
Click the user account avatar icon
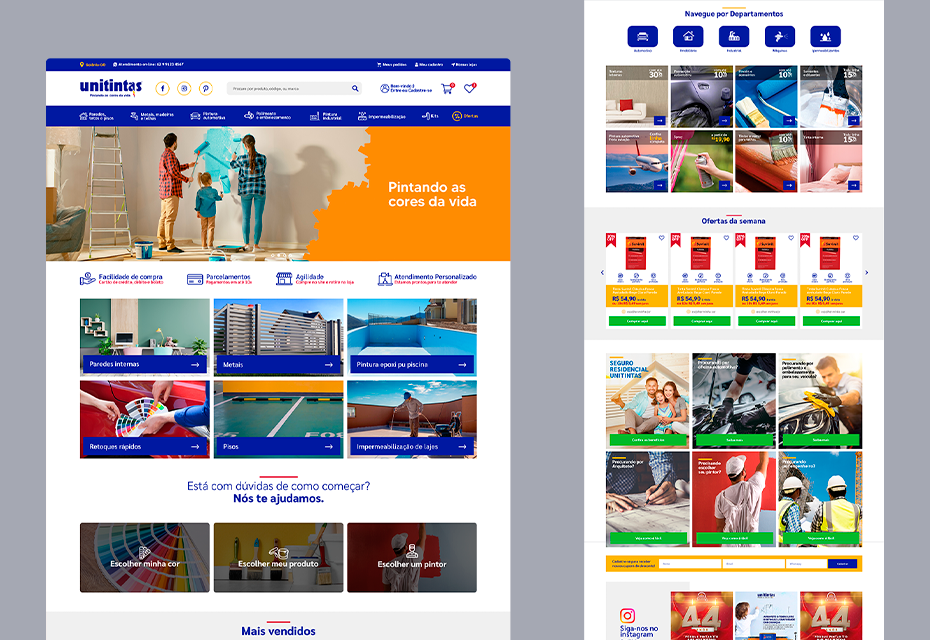click(384, 88)
